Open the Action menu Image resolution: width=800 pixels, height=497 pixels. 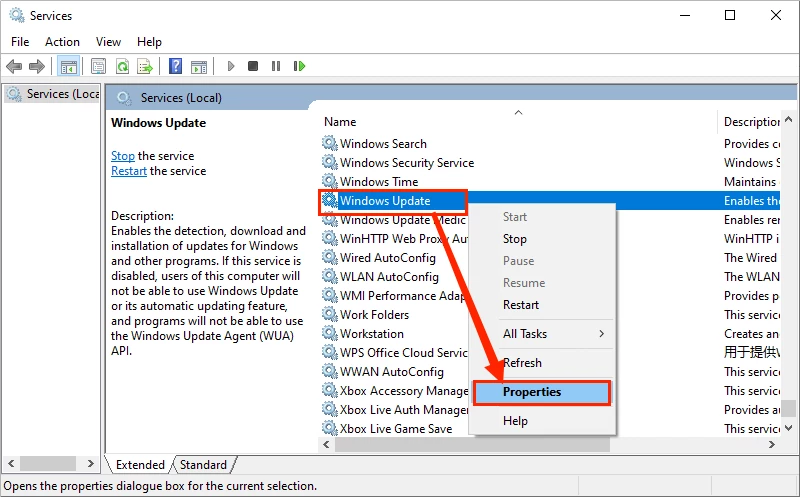click(x=62, y=42)
